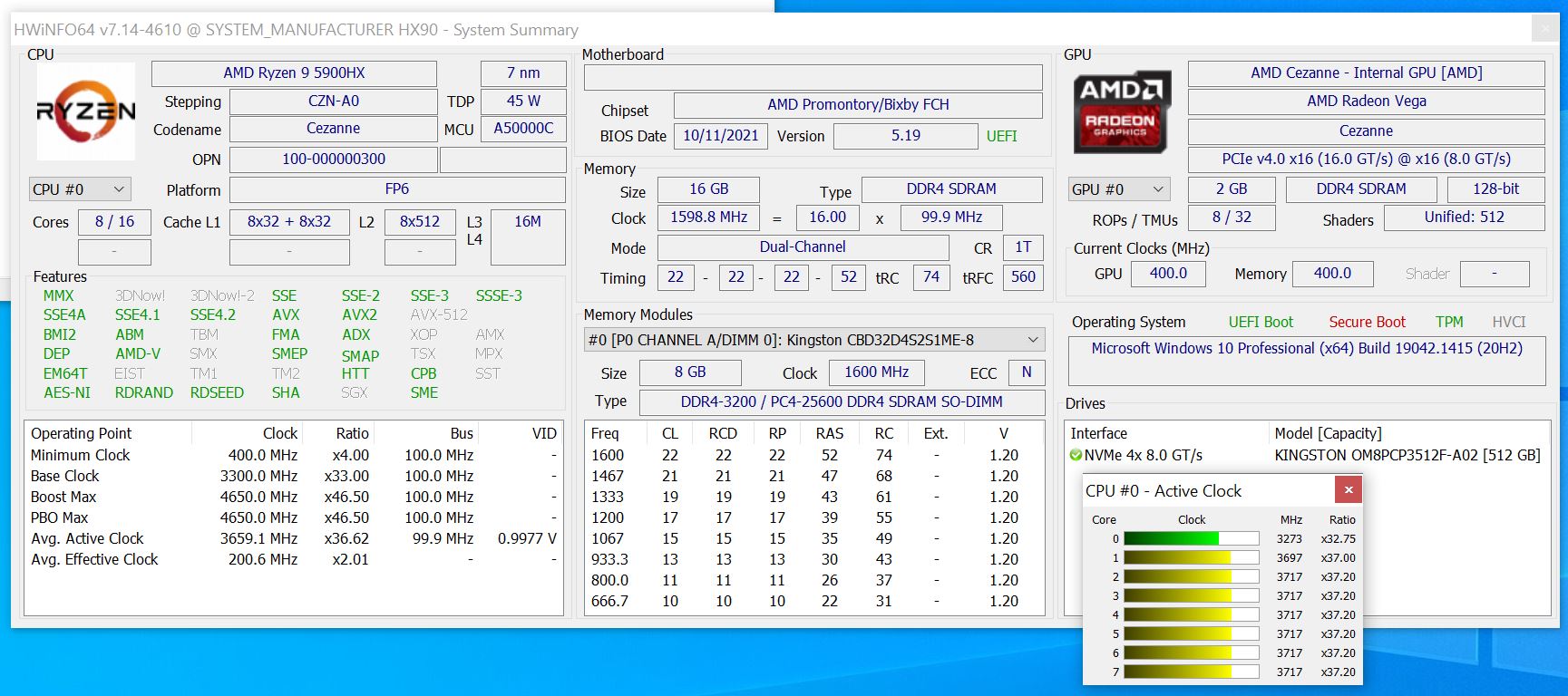Viewport: 1568px width, 696px height.
Task: Click the MCU A50000C field
Action: tap(523, 129)
